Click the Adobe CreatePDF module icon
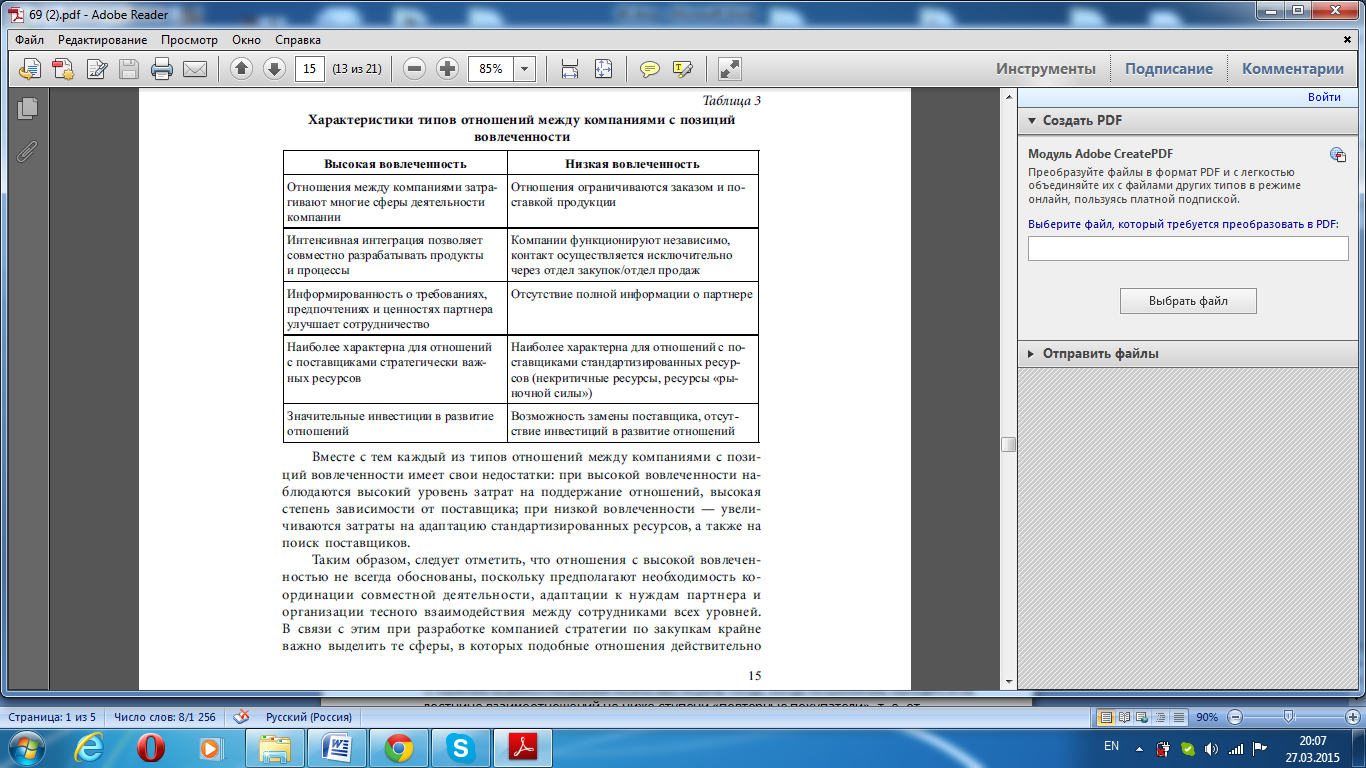Image resolution: width=1366 pixels, height=768 pixels. click(x=1338, y=154)
